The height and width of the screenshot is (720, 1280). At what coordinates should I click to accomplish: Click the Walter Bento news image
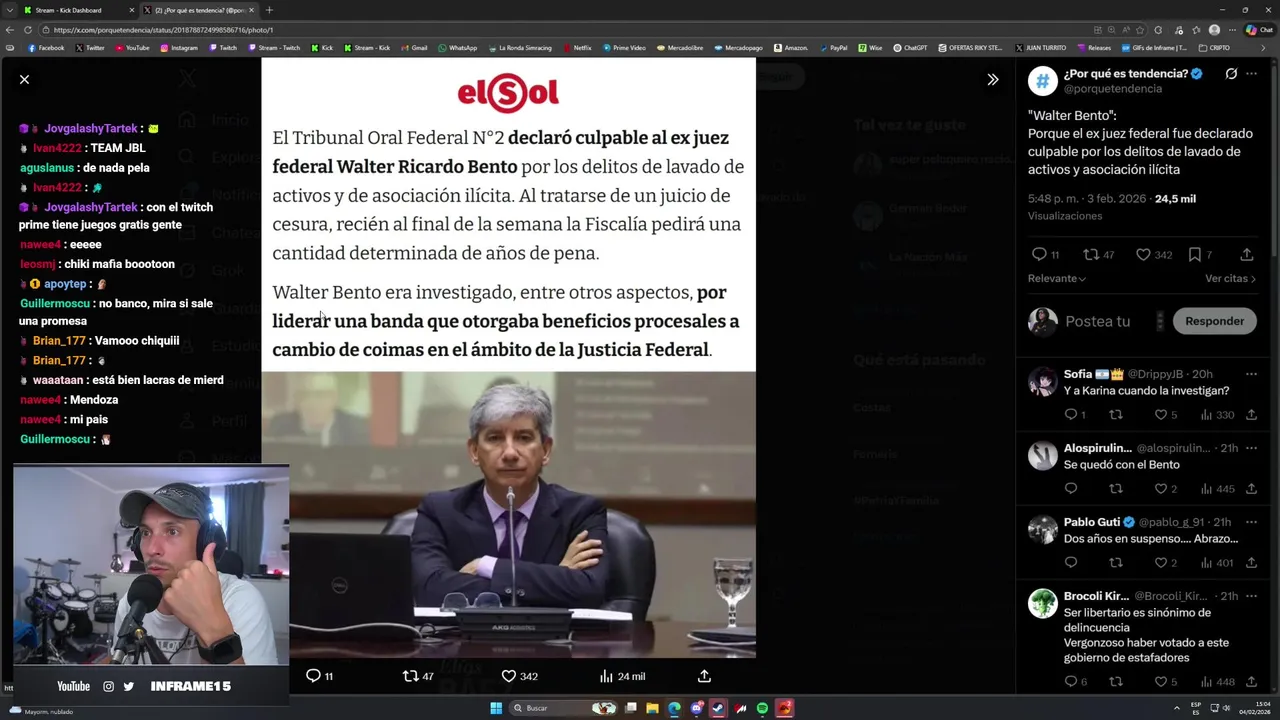[508, 514]
